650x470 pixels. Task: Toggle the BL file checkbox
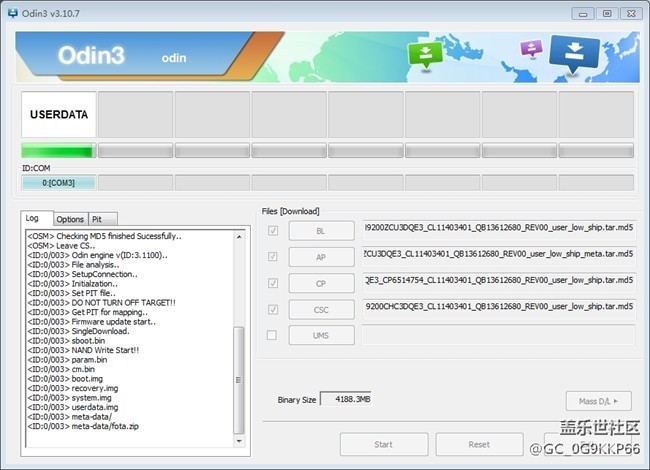(273, 230)
